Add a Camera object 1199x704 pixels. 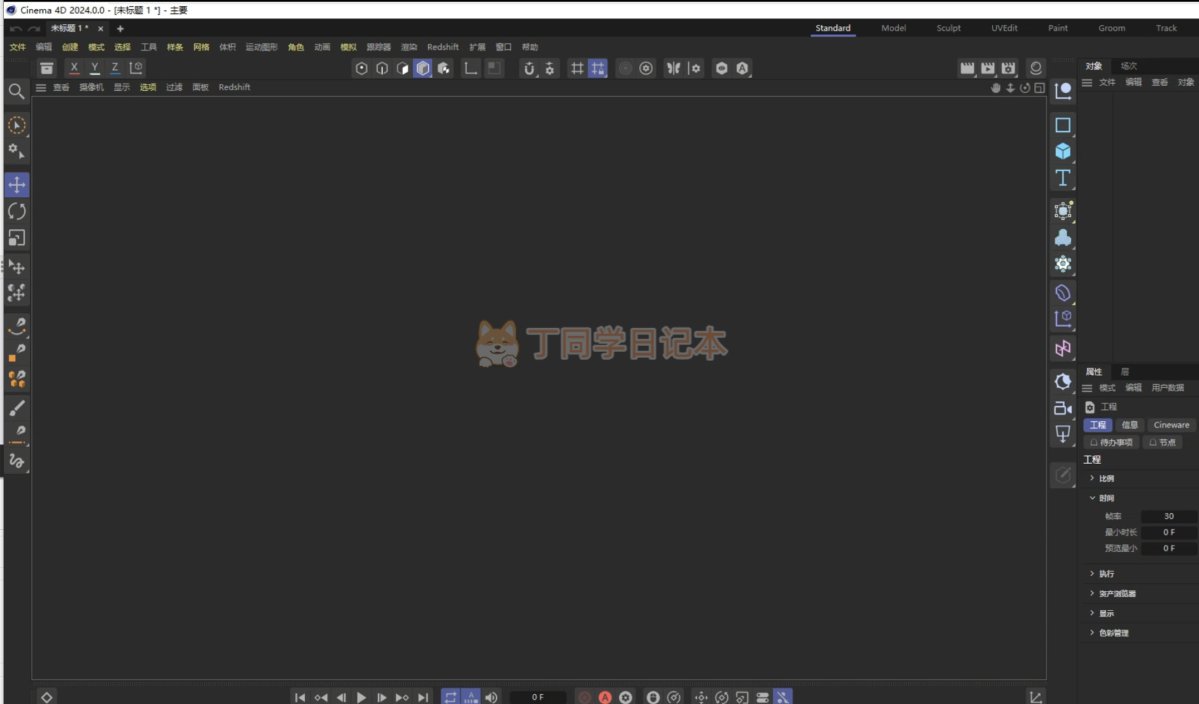click(x=1063, y=408)
